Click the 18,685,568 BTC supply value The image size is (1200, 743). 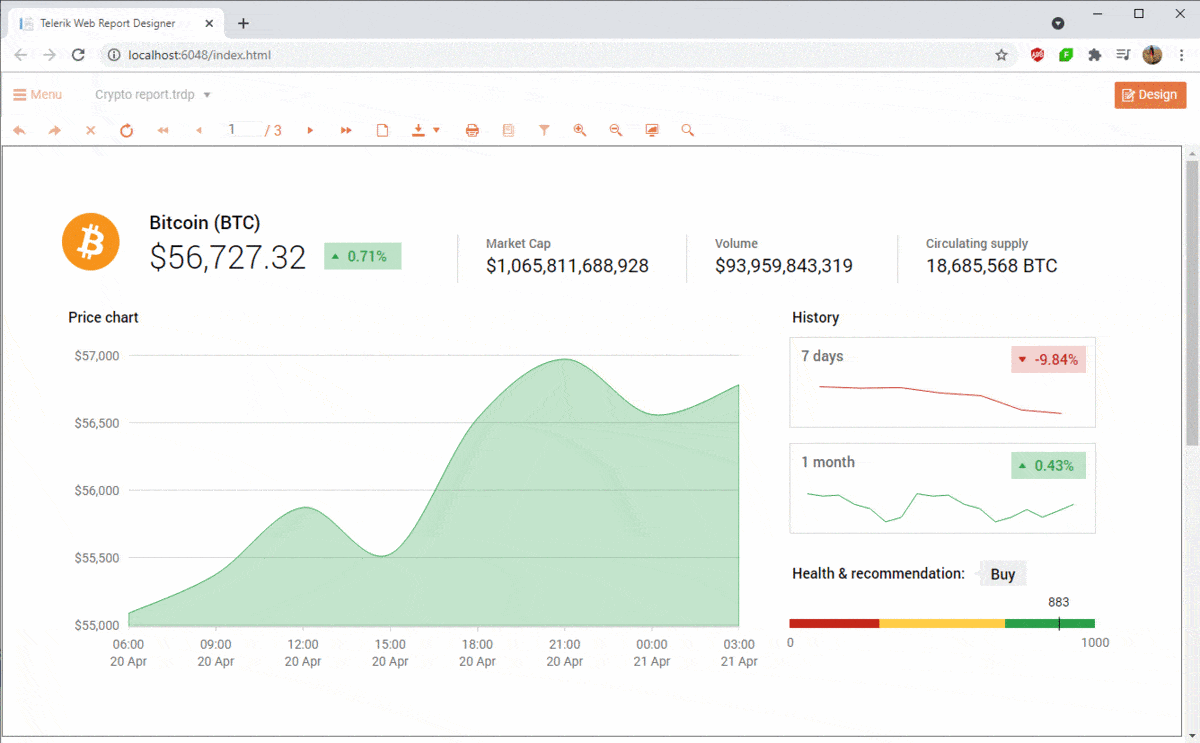pos(991,266)
